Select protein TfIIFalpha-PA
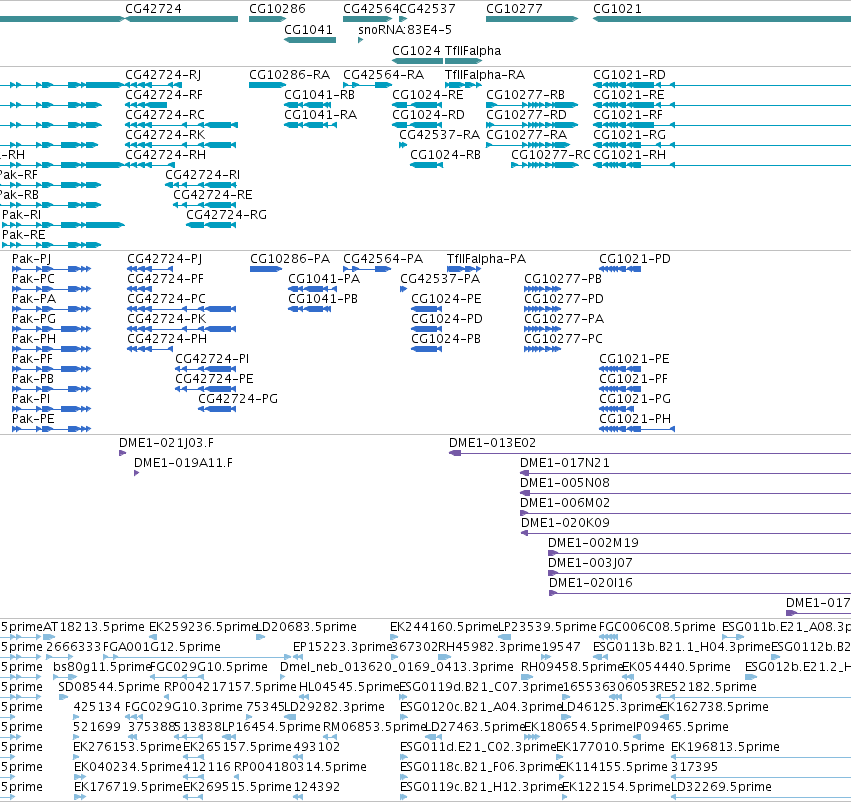 tap(486, 259)
